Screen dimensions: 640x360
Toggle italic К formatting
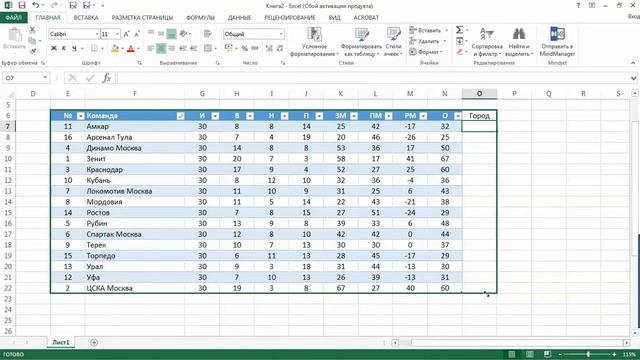[64, 49]
